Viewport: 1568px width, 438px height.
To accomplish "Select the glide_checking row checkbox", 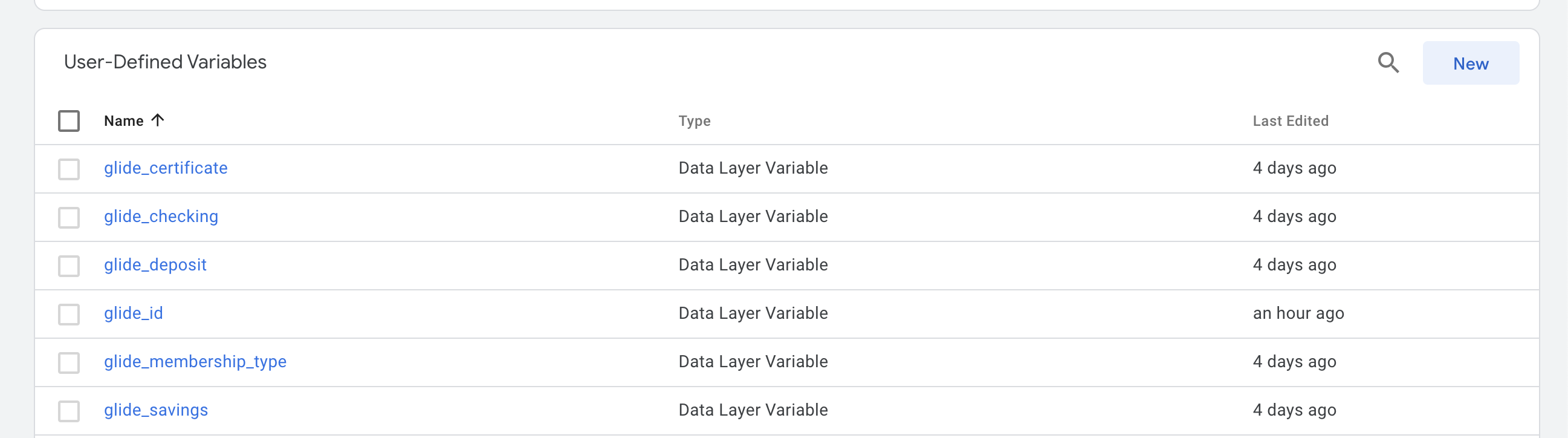I will tap(69, 217).
